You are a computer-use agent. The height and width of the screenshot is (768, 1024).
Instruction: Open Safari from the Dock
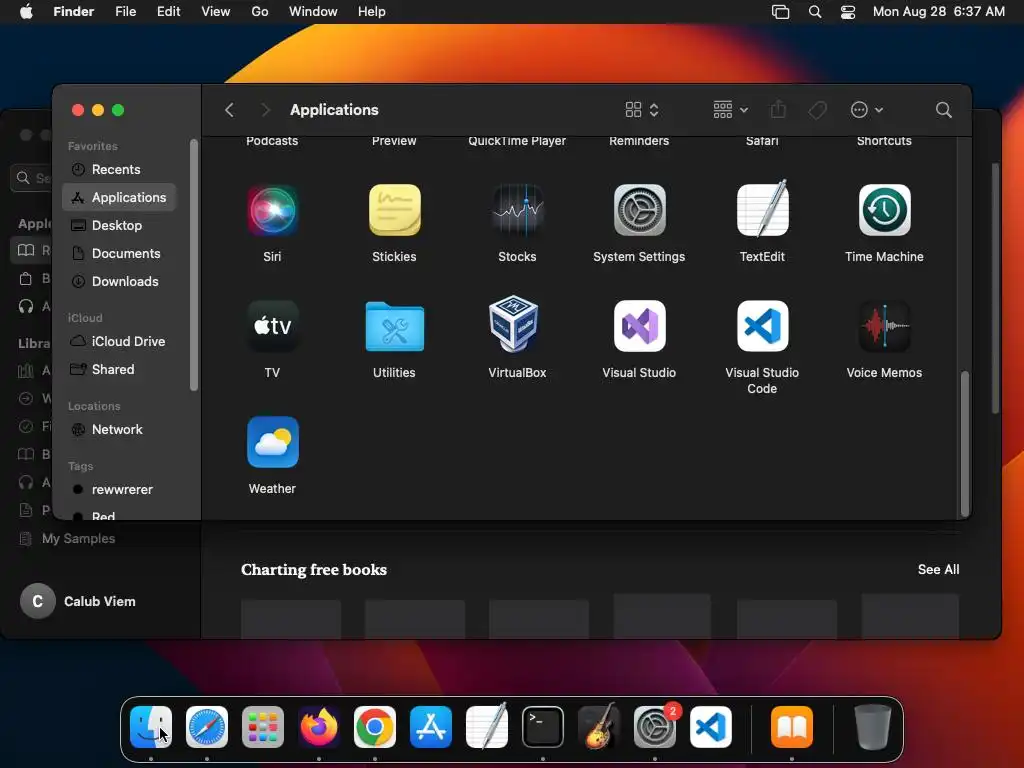point(207,727)
